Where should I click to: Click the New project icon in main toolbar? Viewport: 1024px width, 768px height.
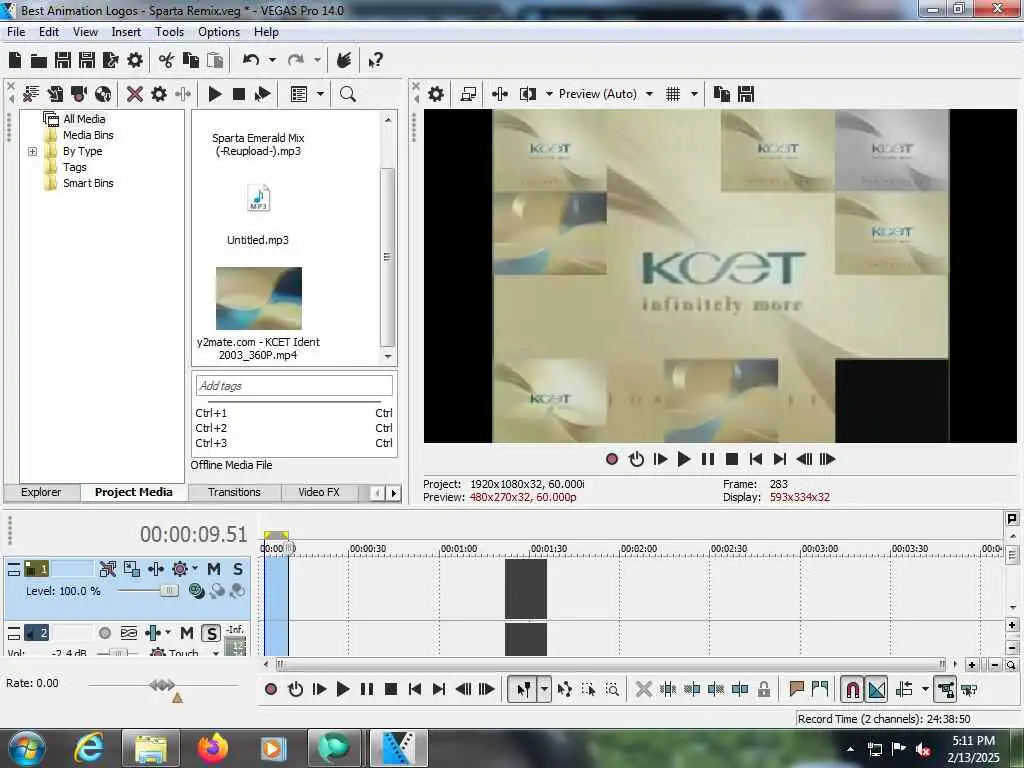pos(15,61)
